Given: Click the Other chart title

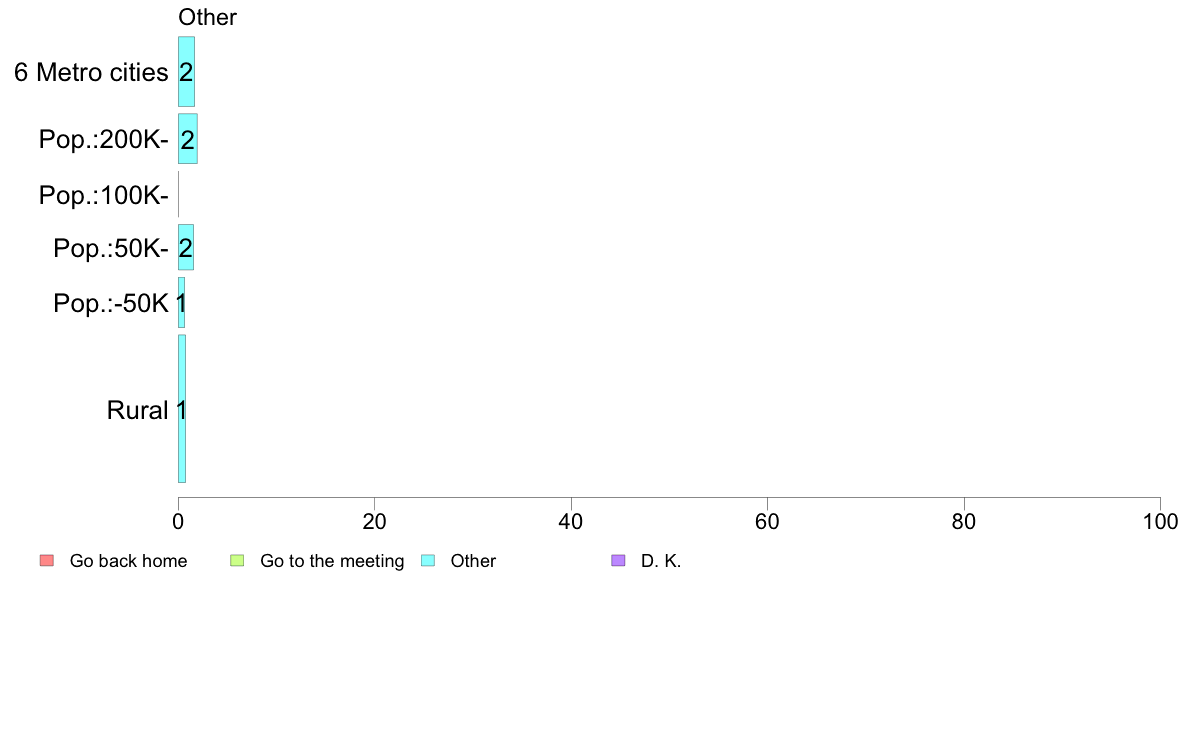Looking at the screenshot, I should (x=207, y=17).
